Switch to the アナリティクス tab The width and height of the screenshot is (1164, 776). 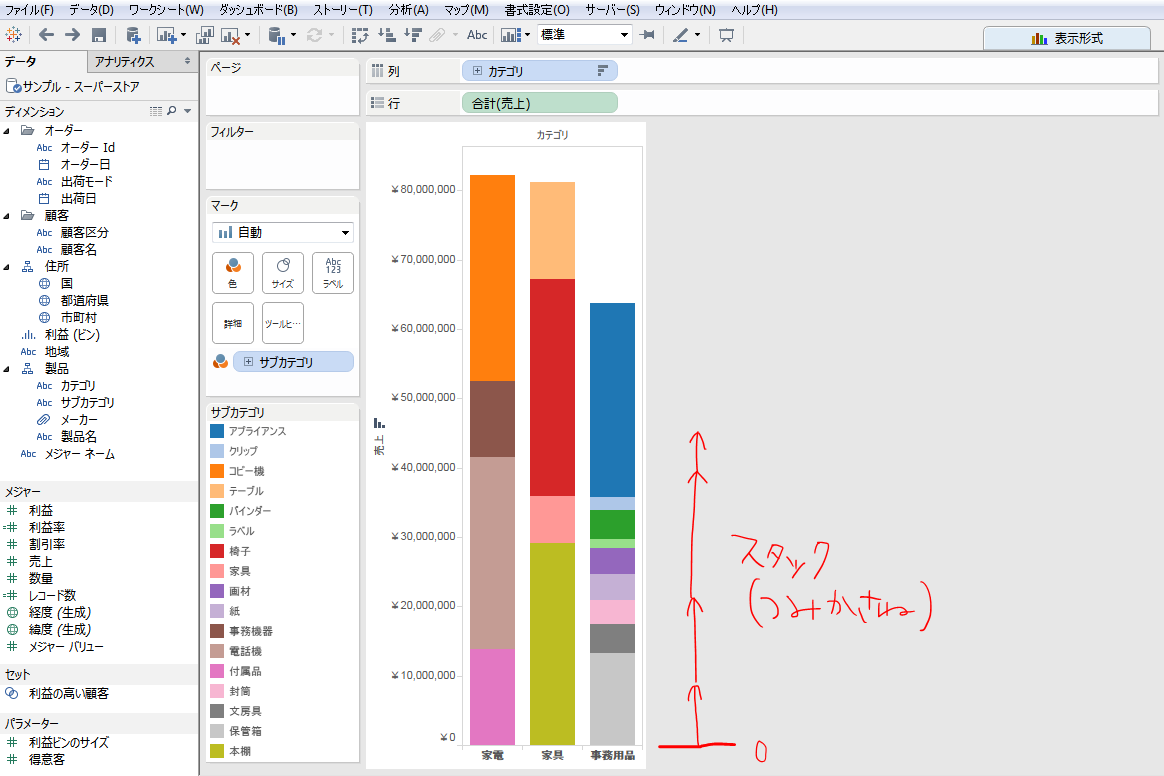[x=127, y=61]
